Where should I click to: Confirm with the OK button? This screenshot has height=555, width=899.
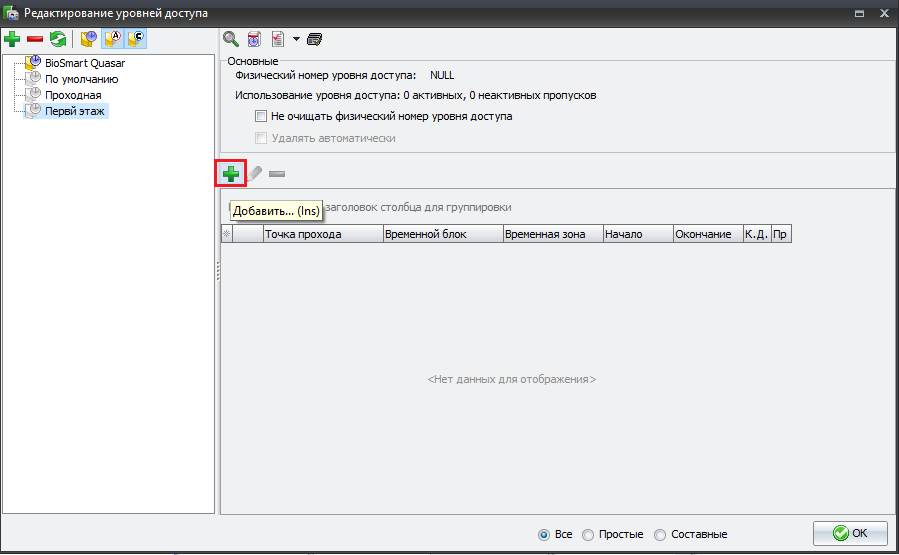[850, 533]
